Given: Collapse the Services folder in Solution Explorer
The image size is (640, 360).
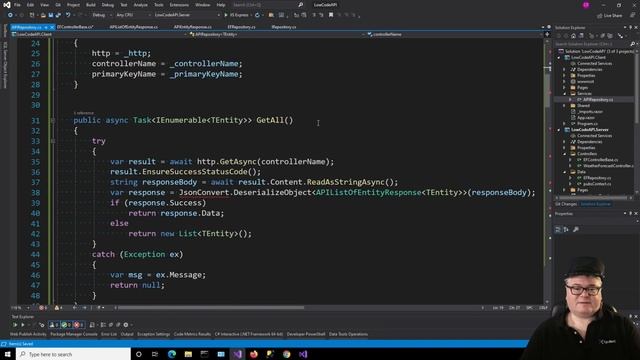Looking at the screenshot, I should (565, 93).
